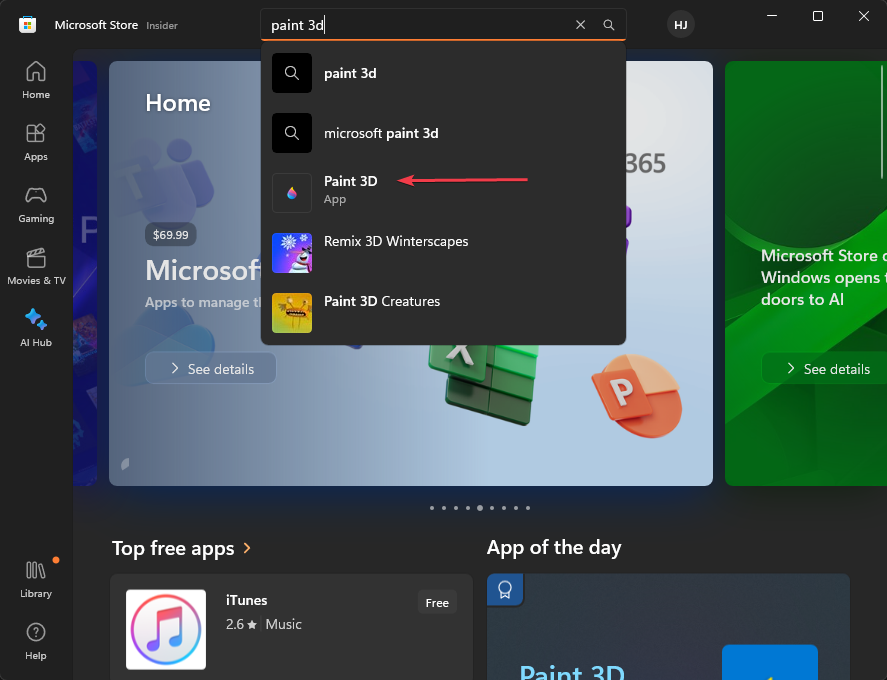Image resolution: width=887 pixels, height=680 pixels.
Task: Choose the Paint 3D Creatures result
Action: click(x=444, y=313)
